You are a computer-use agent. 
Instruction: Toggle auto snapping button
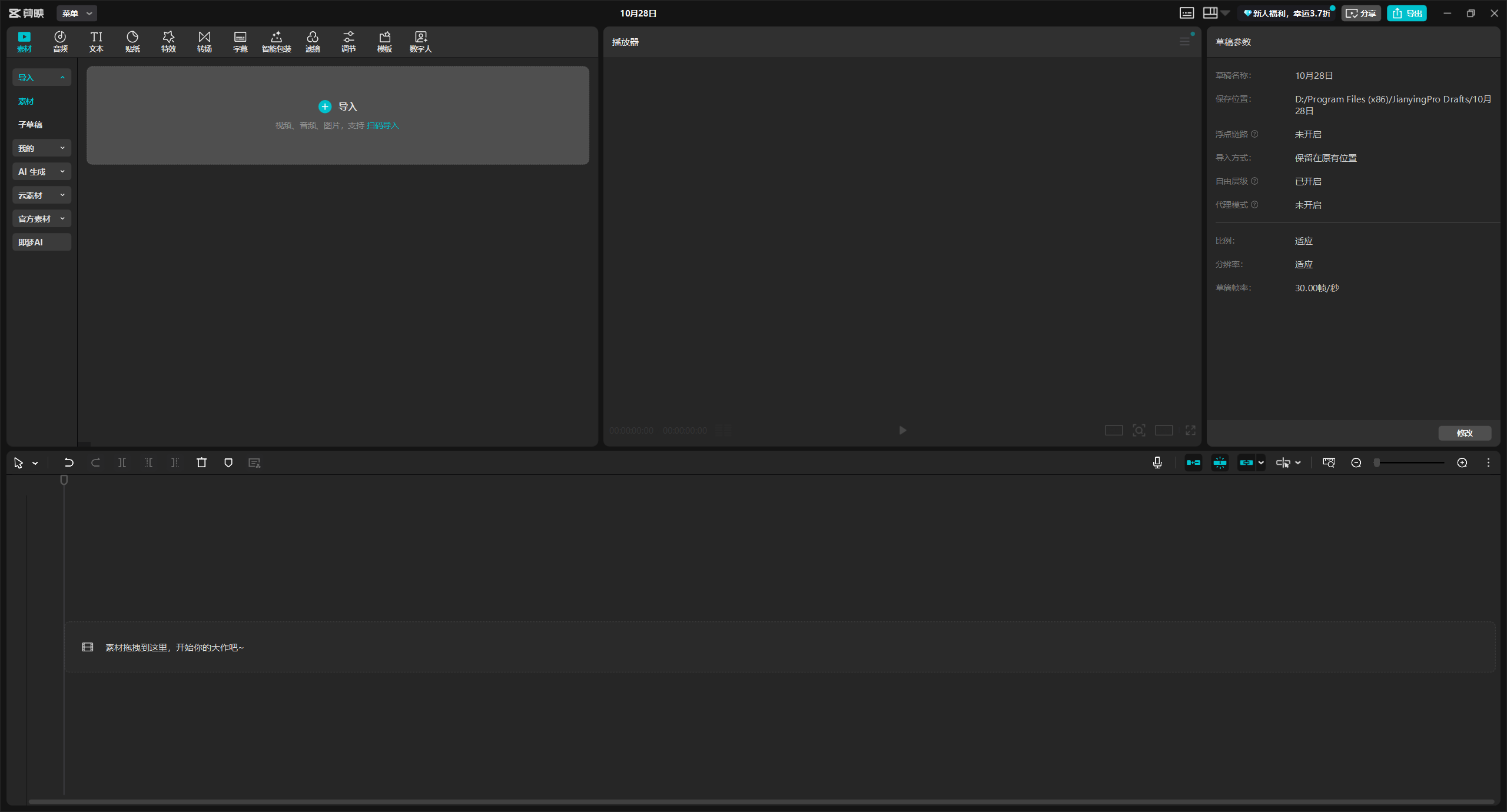(x=1220, y=463)
